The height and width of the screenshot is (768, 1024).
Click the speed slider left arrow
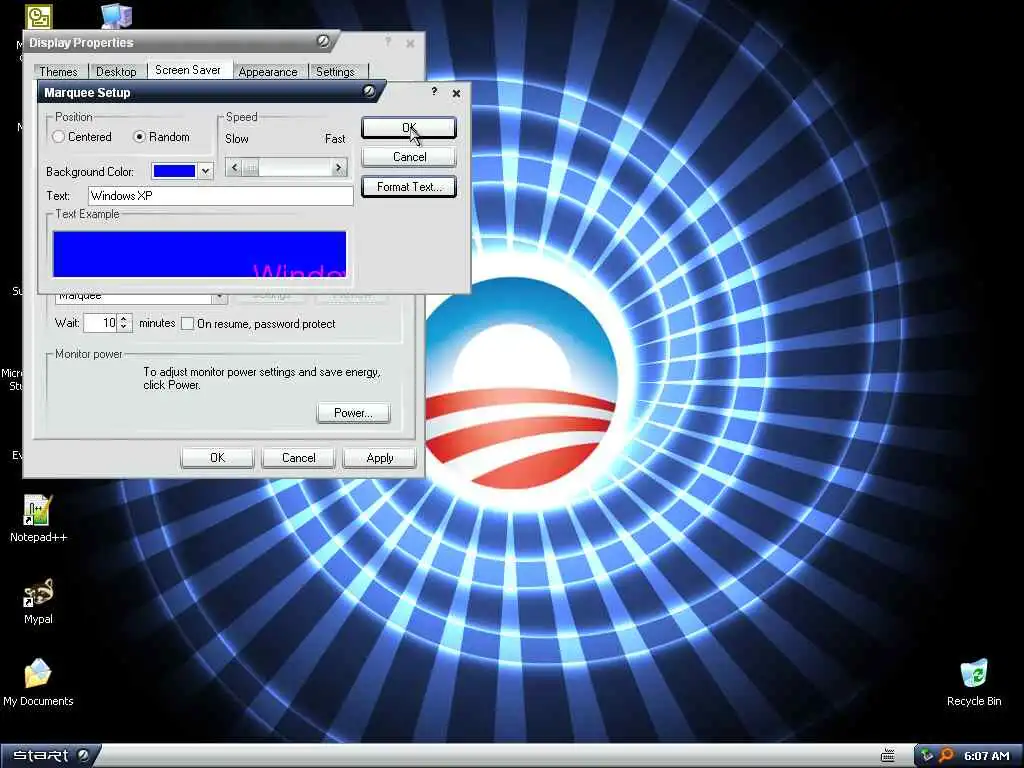coord(234,168)
